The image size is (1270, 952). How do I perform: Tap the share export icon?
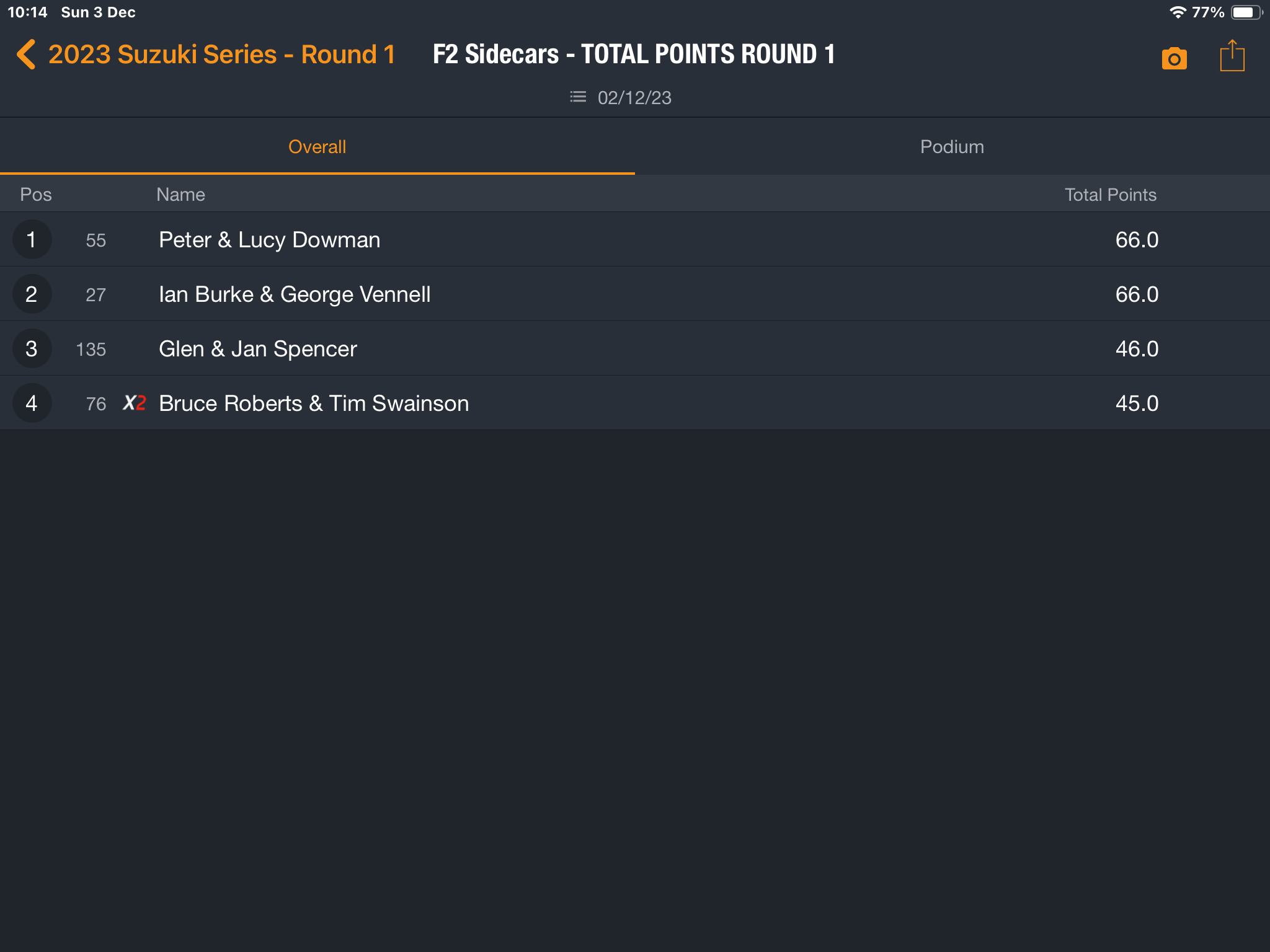[1232, 56]
